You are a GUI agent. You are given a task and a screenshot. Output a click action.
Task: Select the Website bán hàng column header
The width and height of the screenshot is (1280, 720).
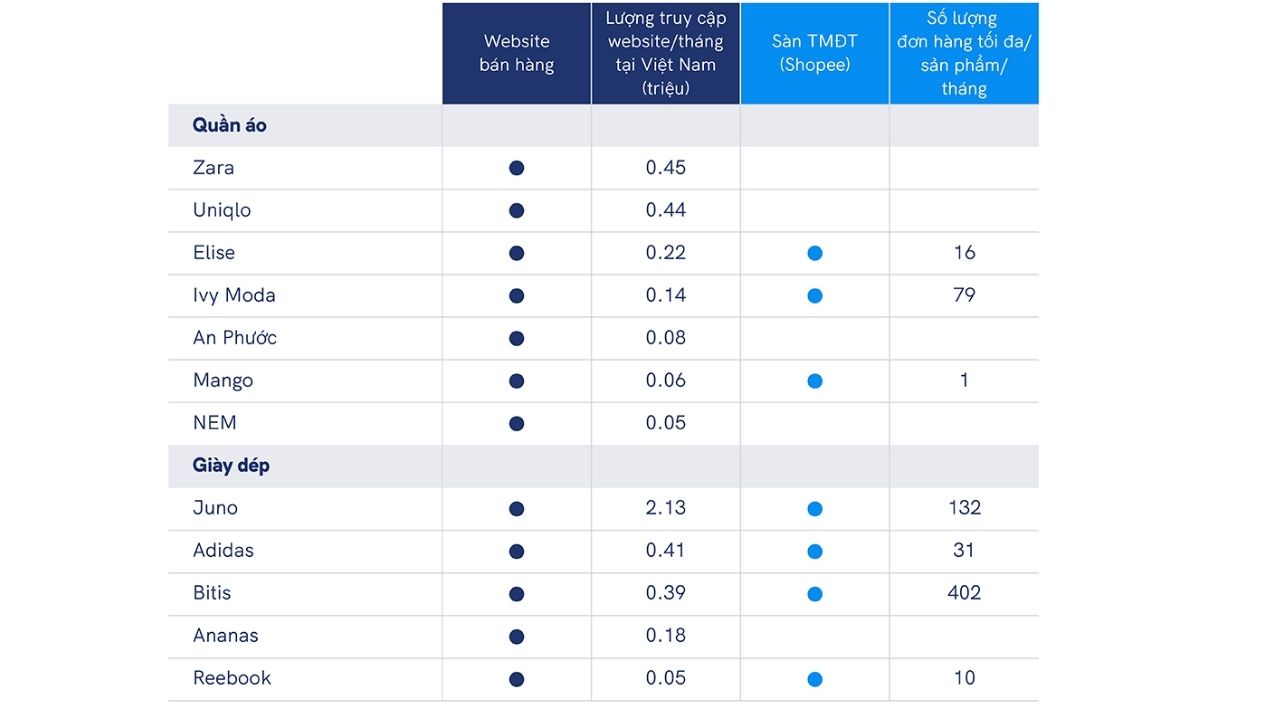coord(516,53)
